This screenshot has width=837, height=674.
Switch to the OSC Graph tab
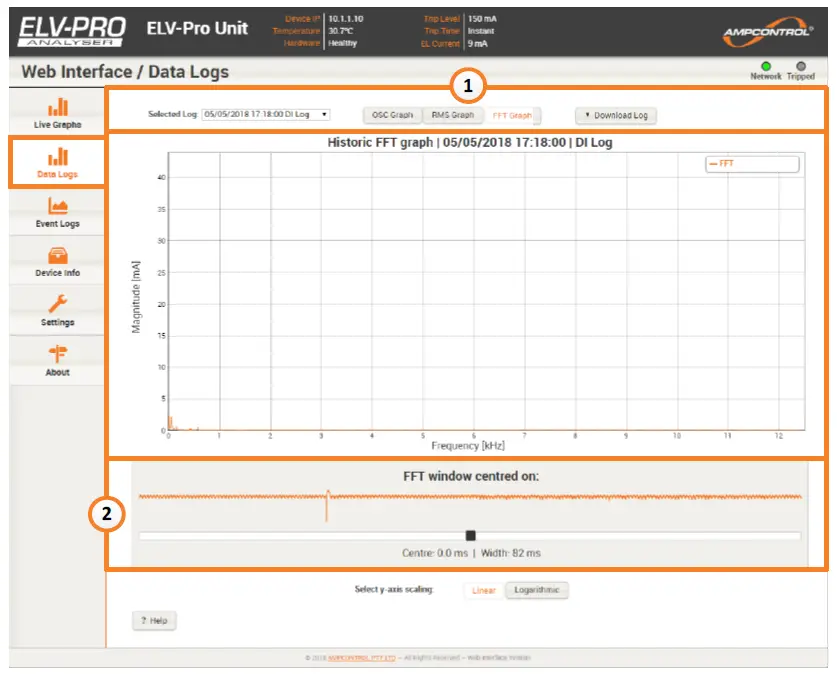(x=392, y=115)
